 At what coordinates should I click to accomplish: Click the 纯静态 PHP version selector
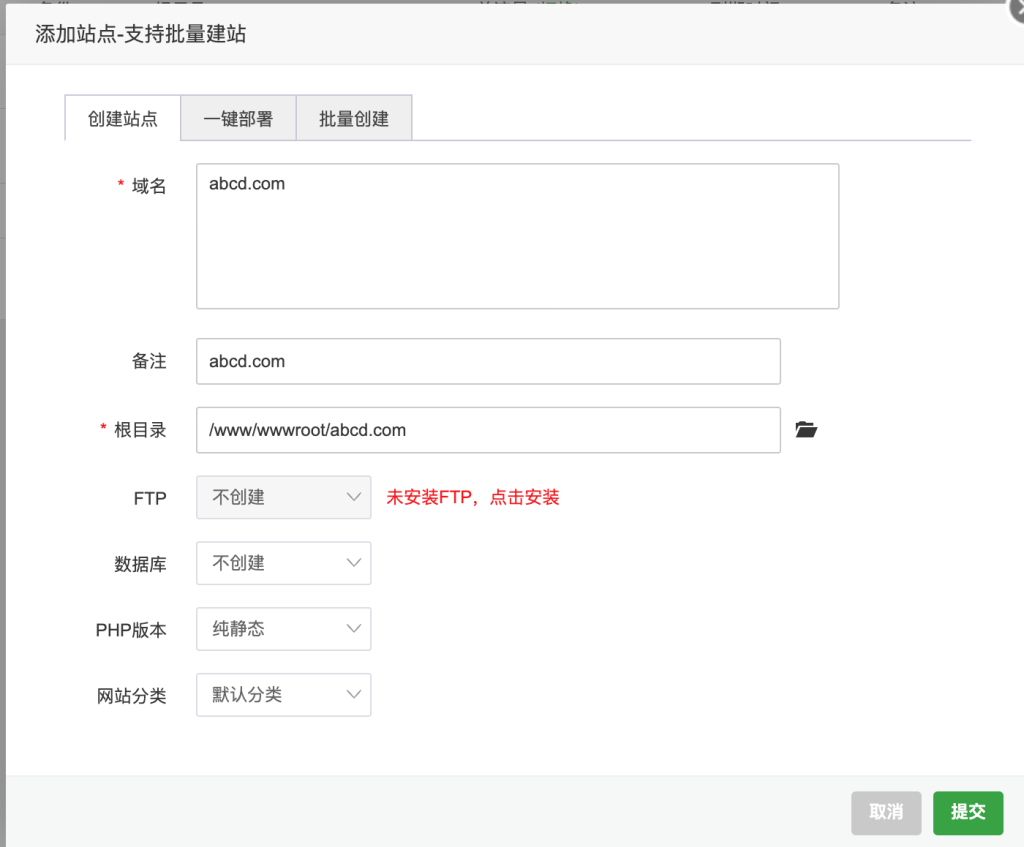[x=283, y=629]
